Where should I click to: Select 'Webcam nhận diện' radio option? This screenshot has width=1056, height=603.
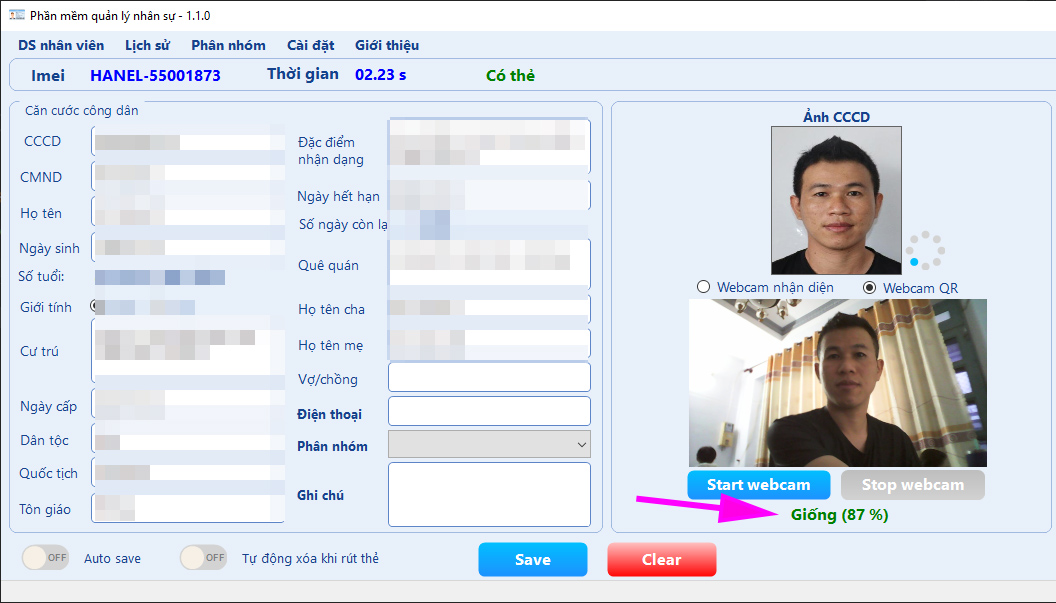pos(704,288)
